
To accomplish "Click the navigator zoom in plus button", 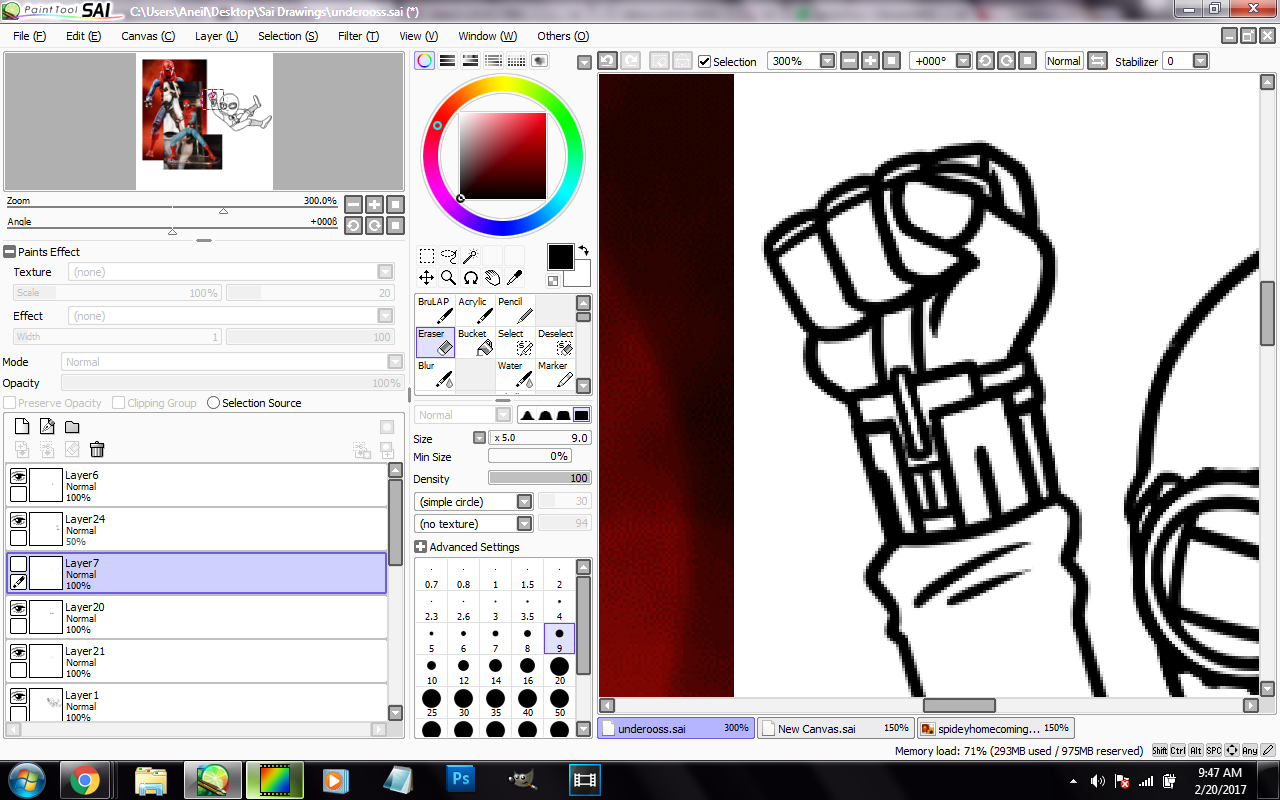I will [374, 204].
